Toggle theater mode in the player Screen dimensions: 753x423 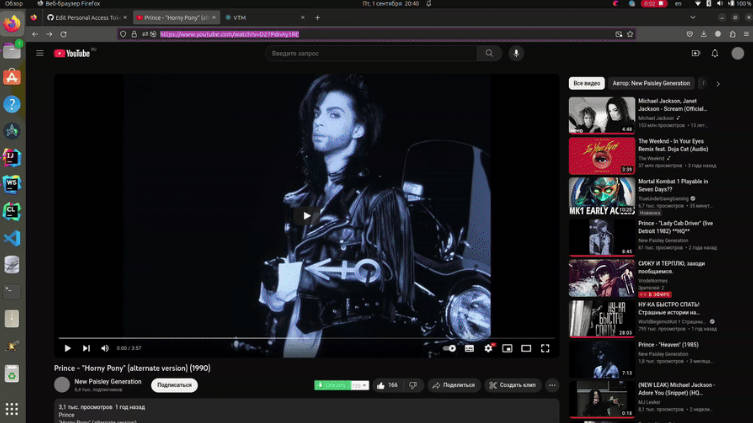(x=526, y=348)
